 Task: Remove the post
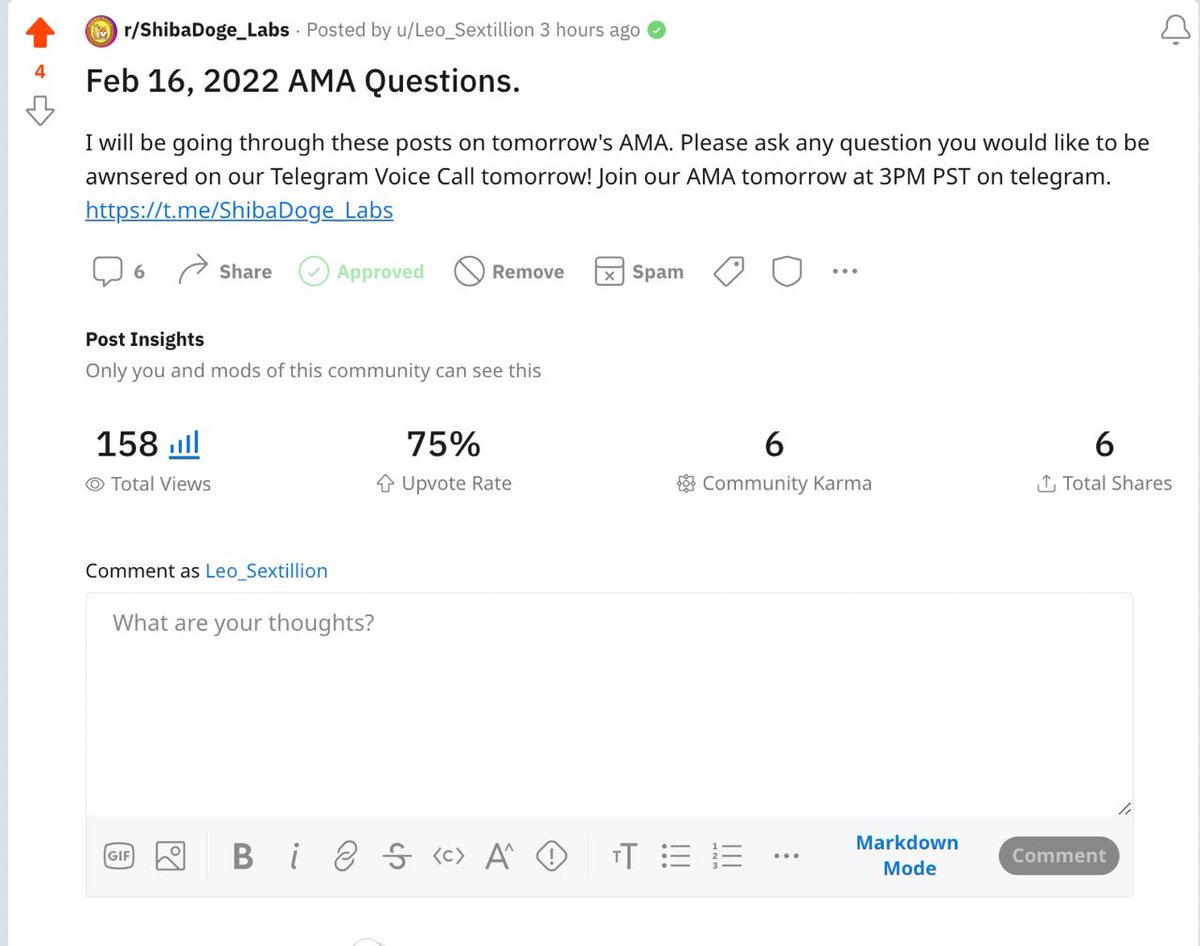509,271
